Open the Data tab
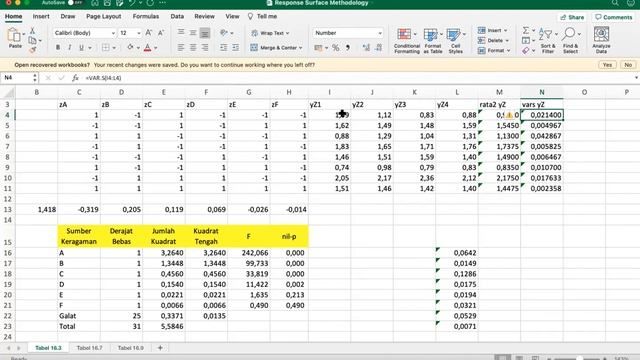This screenshot has width=640, height=360. pyautogui.click(x=177, y=16)
